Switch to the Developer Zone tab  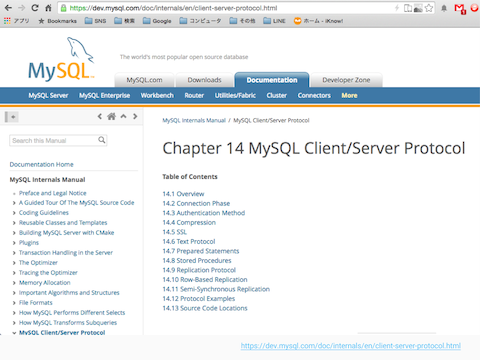pyautogui.click(x=346, y=80)
